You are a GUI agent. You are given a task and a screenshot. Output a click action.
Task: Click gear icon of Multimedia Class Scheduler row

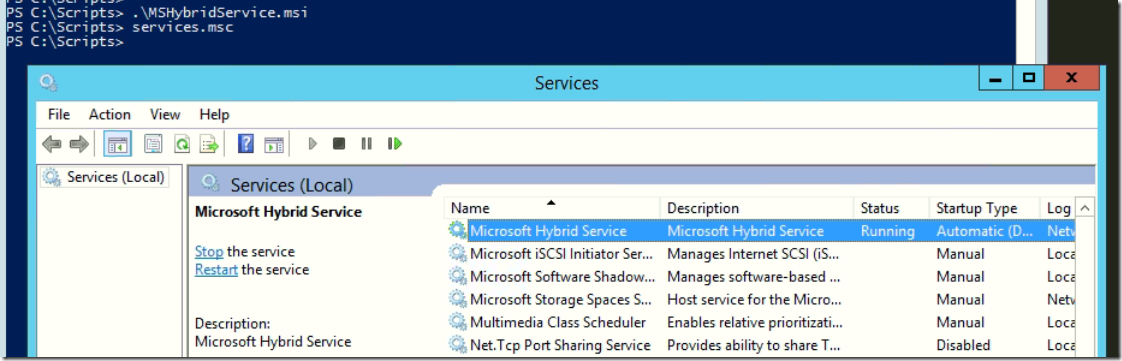pyautogui.click(x=457, y=322)
